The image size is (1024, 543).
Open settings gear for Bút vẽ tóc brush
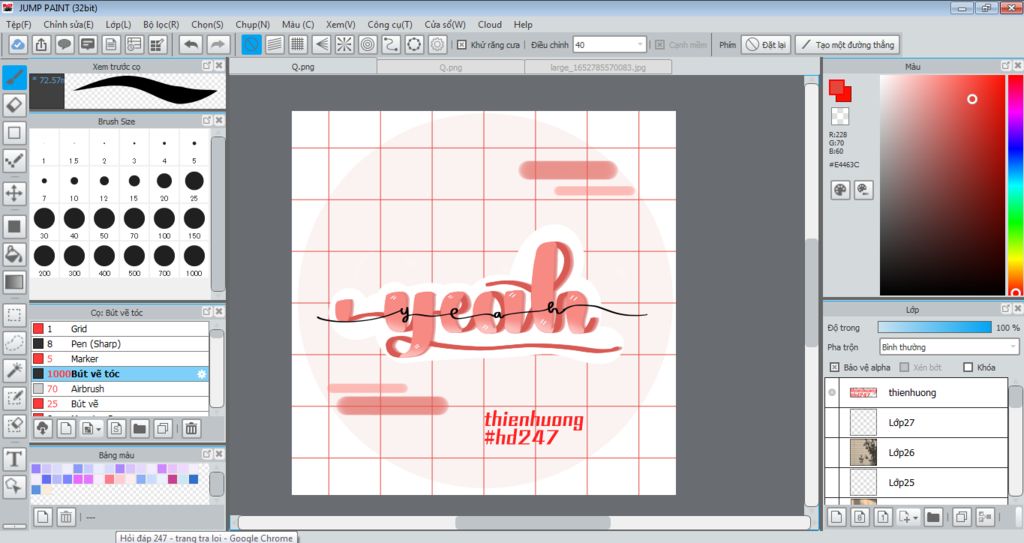click(202, 374)
